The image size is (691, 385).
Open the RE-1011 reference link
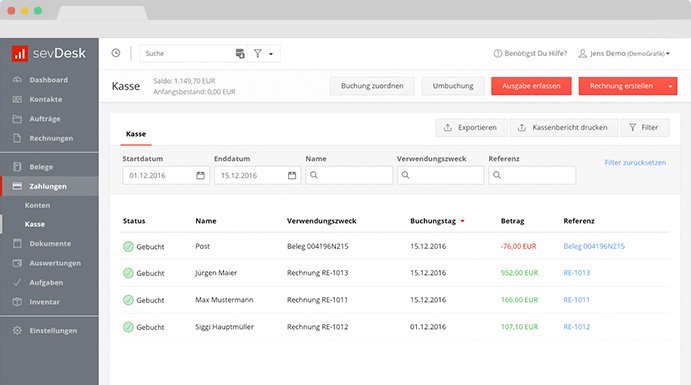pyautogui.click(x=576, y=300)
